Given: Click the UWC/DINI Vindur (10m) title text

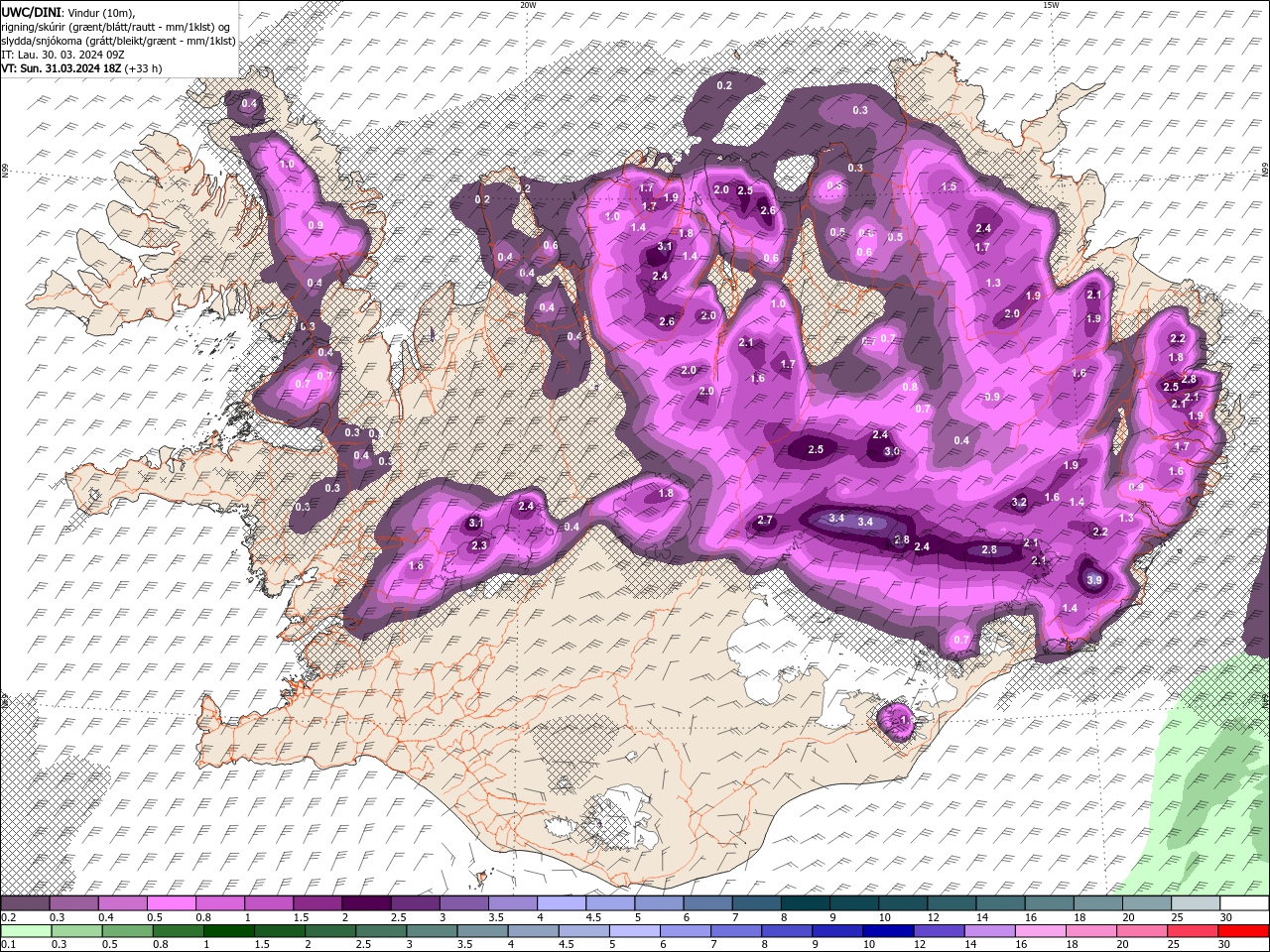Looking at the screenshot, I should [x=68, y=12].
